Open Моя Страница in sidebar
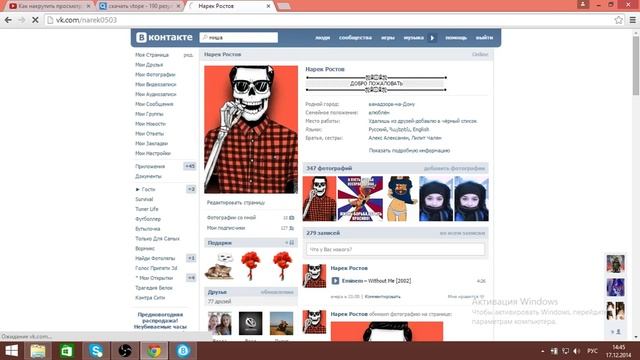This screenshot has height=360, width=640. (152, 55)
